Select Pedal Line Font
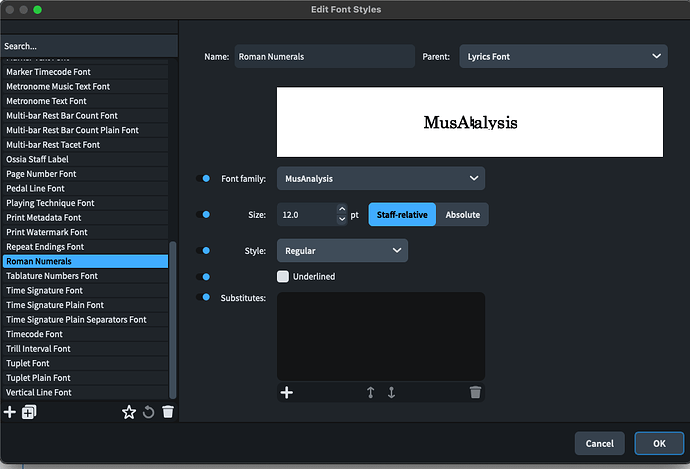690x469 pixels. point(85,188)
